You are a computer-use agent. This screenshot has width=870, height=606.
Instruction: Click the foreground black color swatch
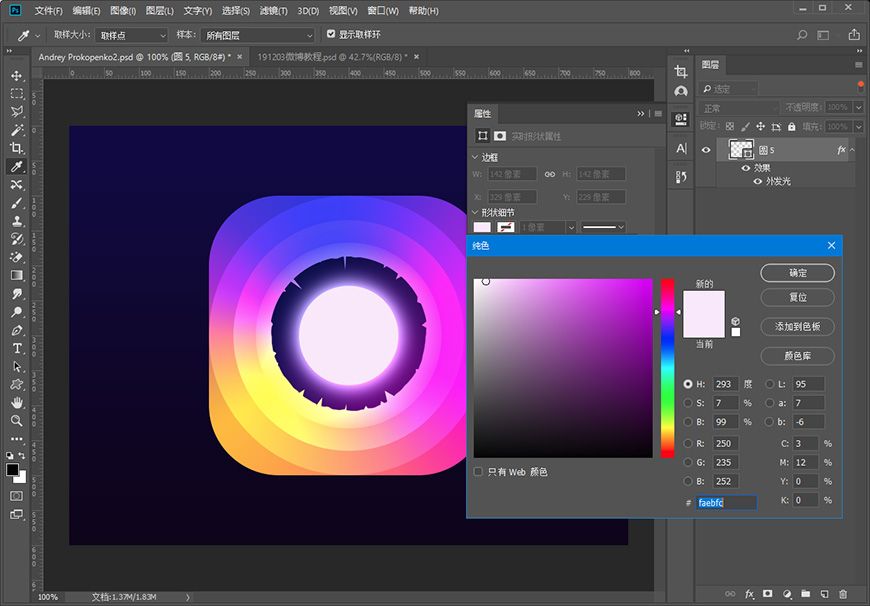12,469
